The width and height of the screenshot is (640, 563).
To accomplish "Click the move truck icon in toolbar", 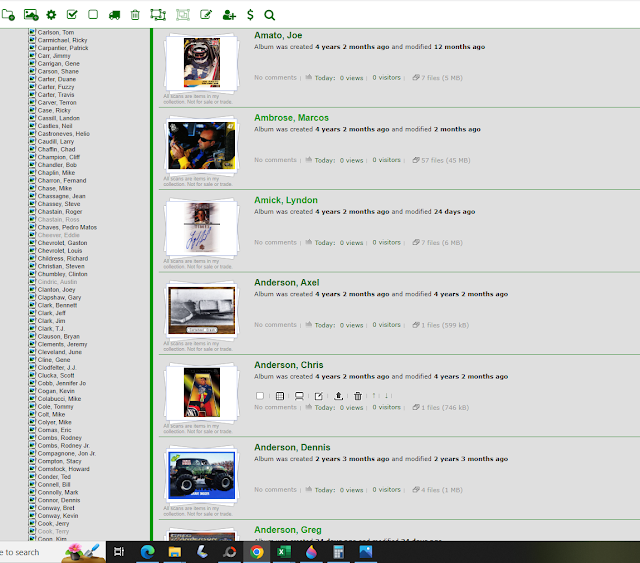I will (114, 16).
